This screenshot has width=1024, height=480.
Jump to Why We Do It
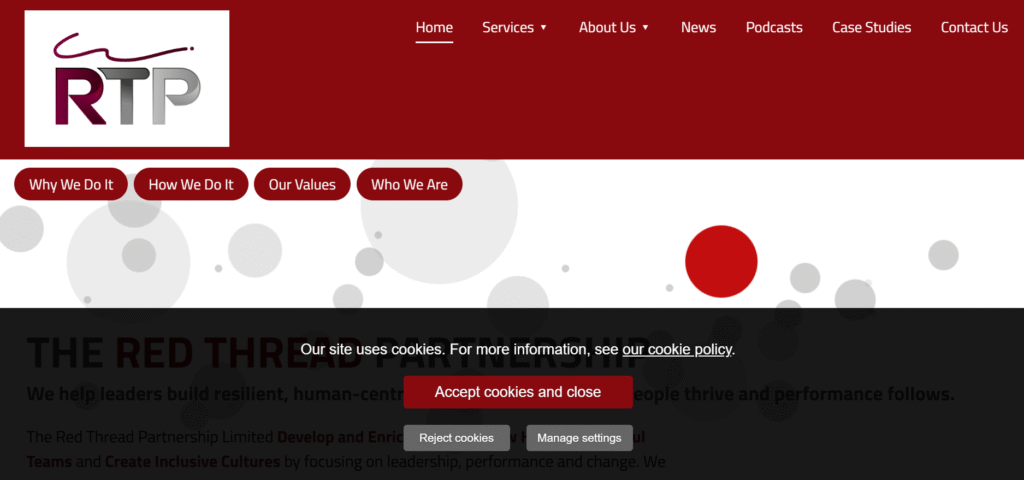[x=71, y=184]
